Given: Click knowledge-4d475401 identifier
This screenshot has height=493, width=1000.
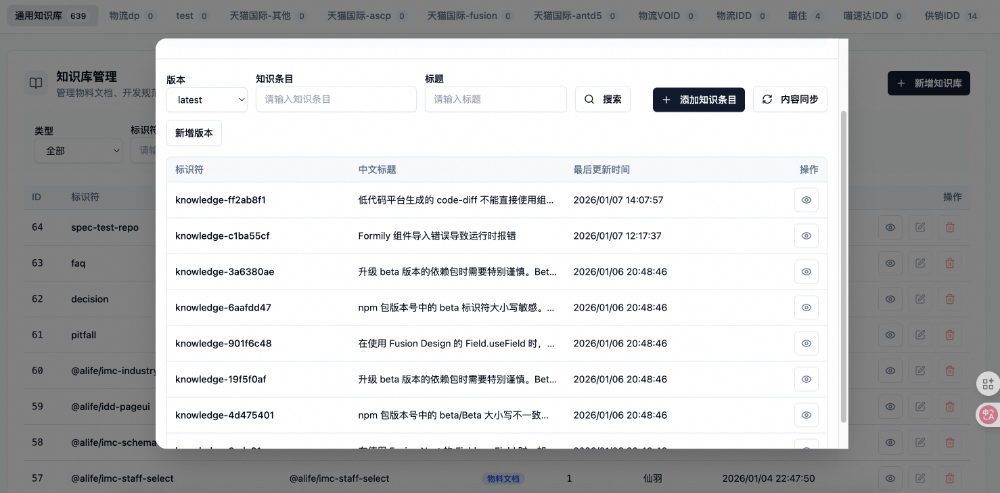Looking at the screenshot, I should 224,415.
